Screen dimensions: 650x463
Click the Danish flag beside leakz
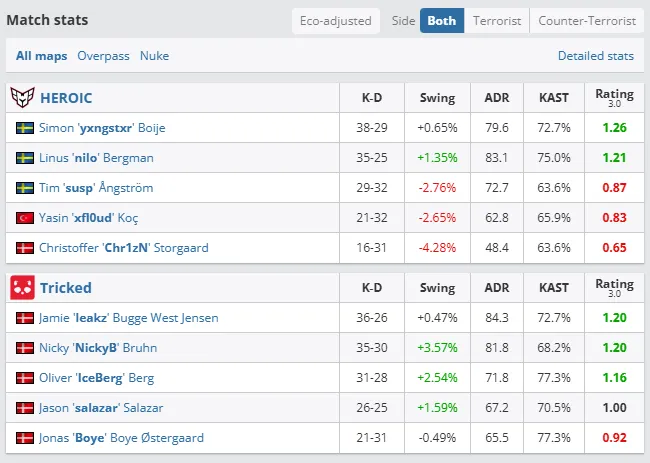pos(25,318)
